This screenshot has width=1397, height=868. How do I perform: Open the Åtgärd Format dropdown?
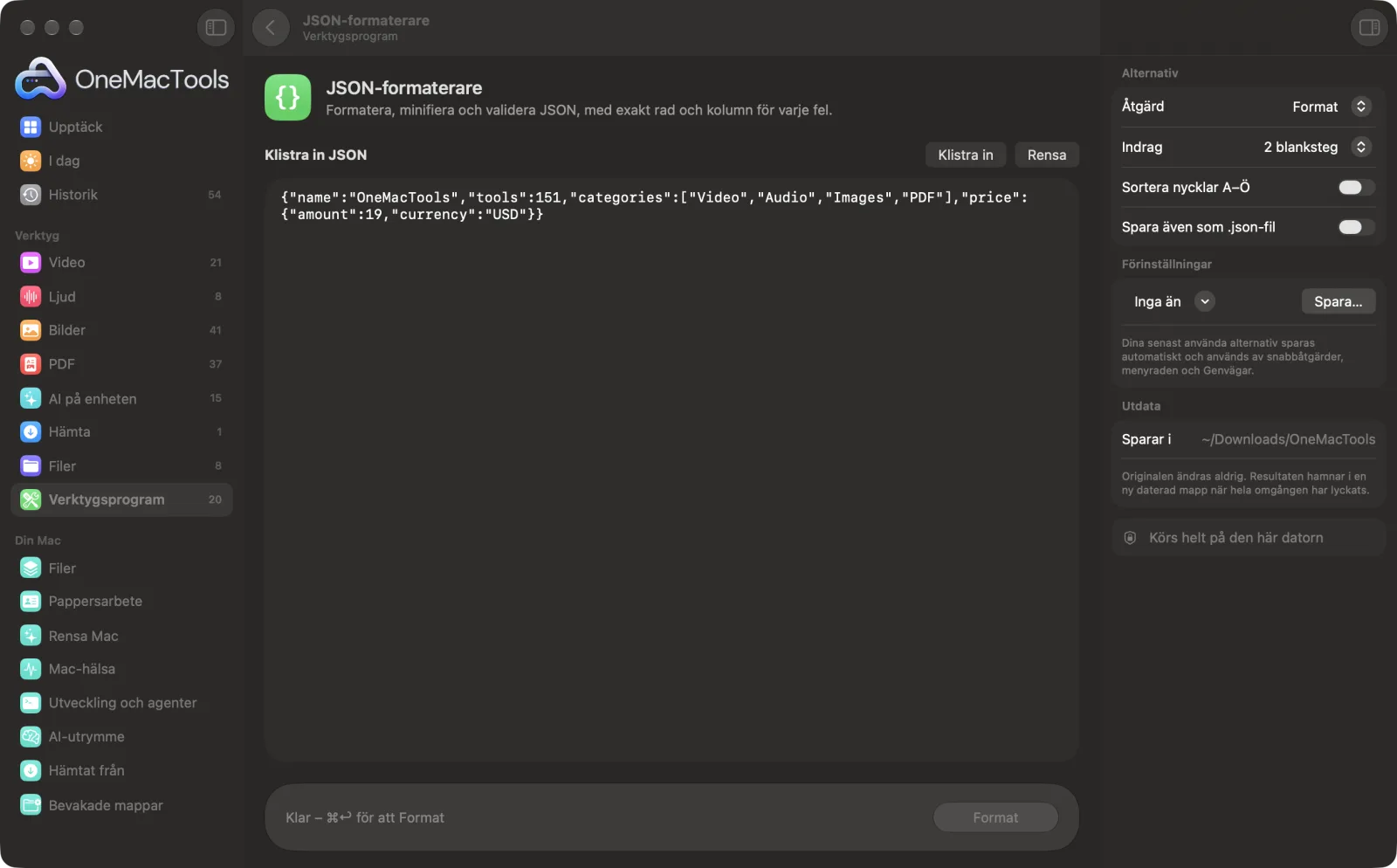(1331, 107)
